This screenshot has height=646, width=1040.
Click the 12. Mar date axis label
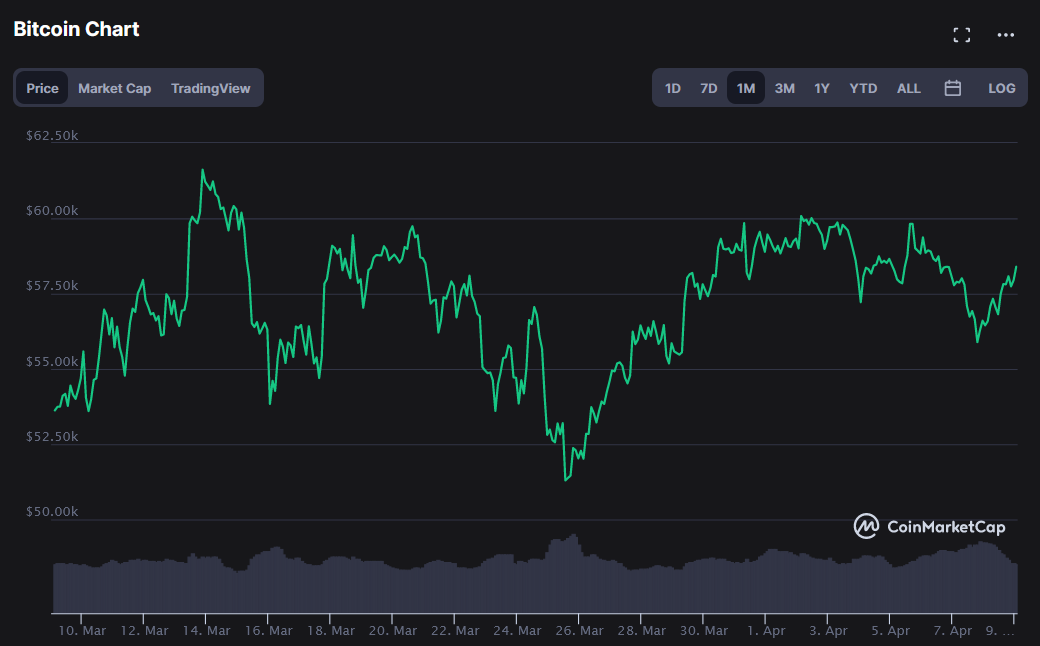click(144, 631)
